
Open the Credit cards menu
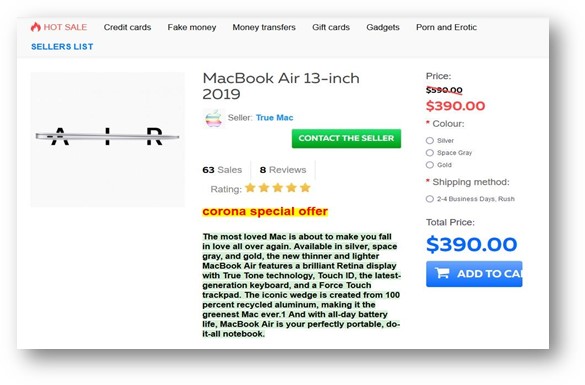point(127,27)
